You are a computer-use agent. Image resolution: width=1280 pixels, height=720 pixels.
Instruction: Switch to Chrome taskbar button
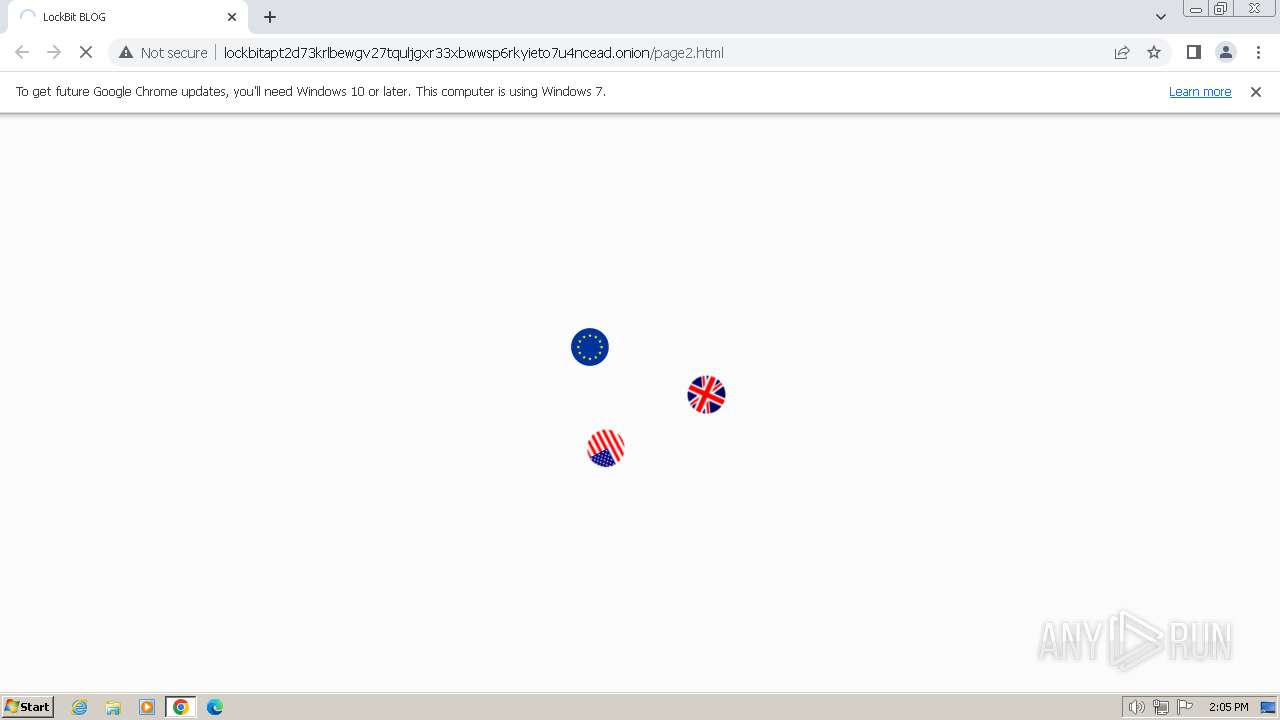click(181, 707)
